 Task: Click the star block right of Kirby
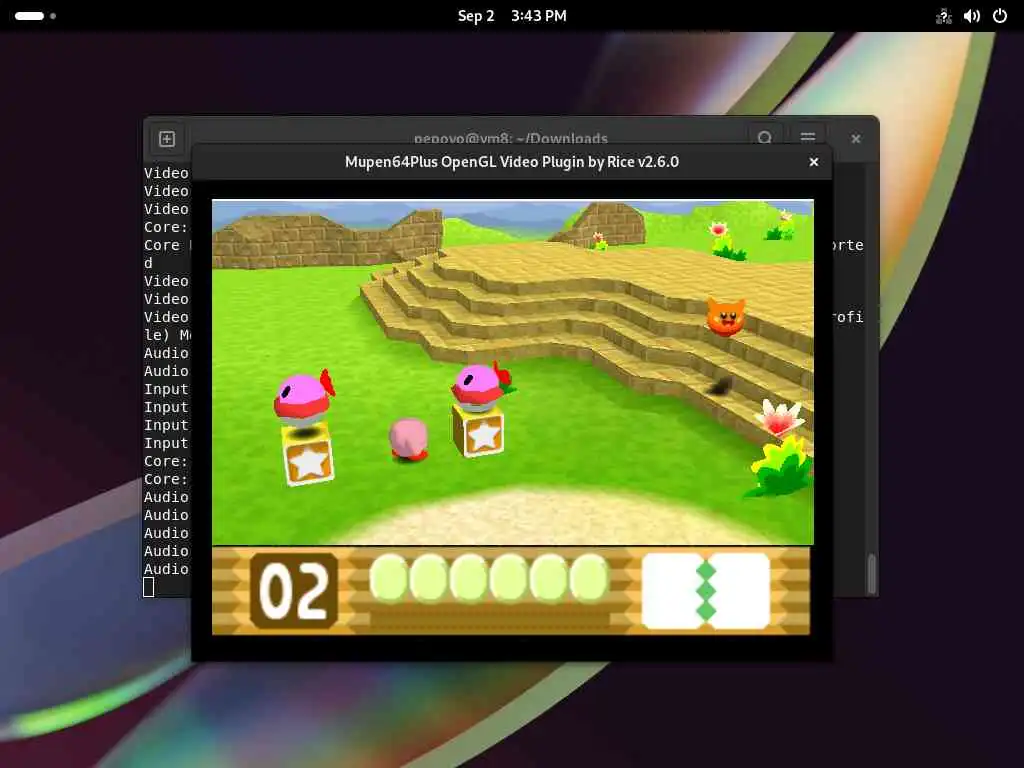(478, 431)
